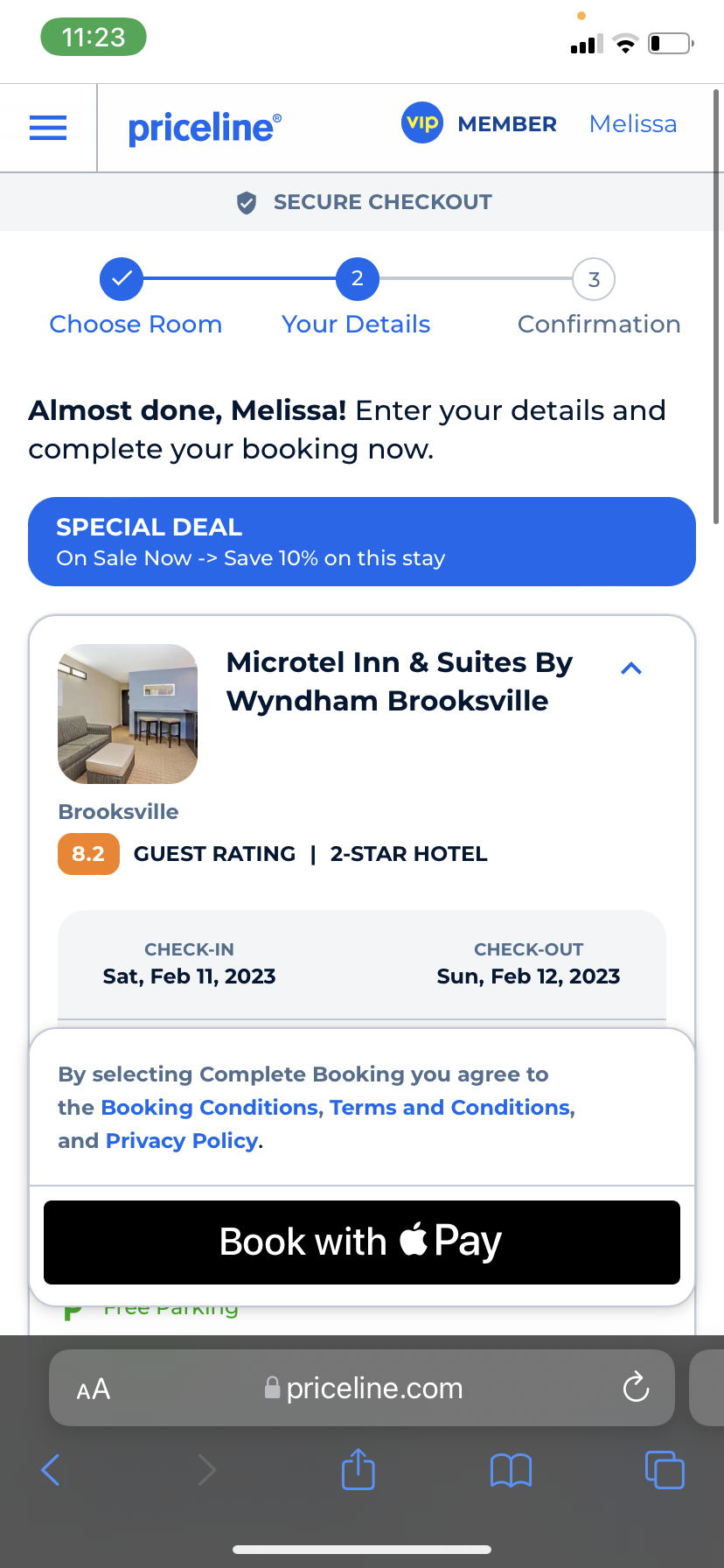Go back to Choose Room step
This screenshot has width=724, height=1568.
point(122,279)
